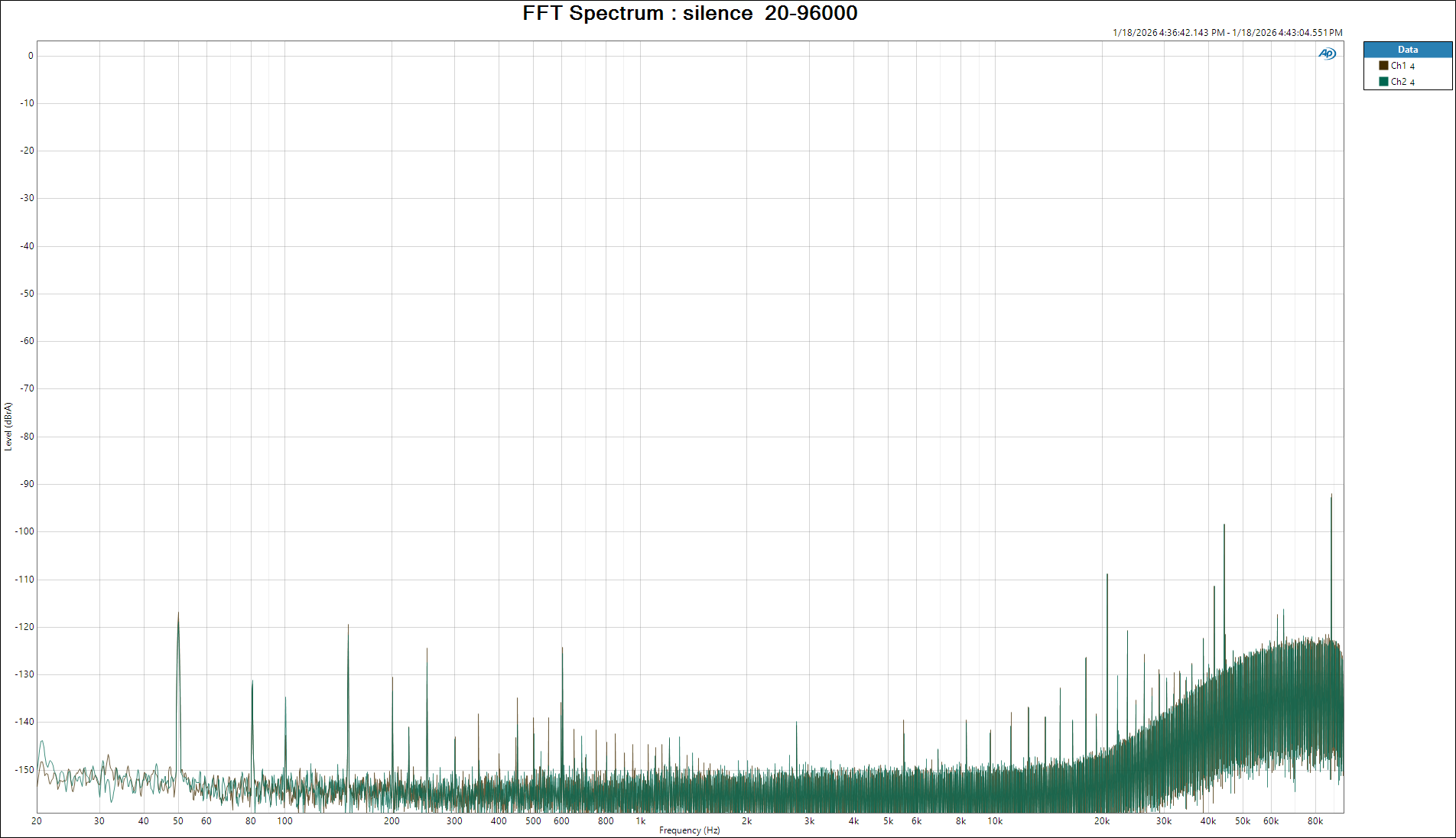
Task: Click the 20 label at the frequency axis start
Action: 37,821
